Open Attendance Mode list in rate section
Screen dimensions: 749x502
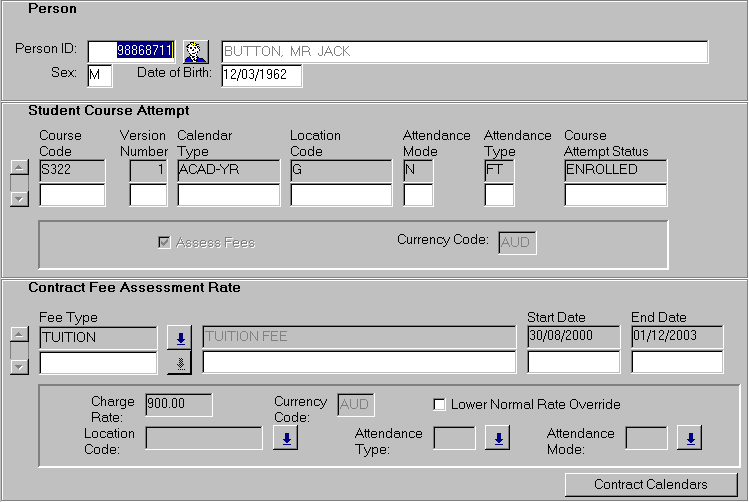[689, 438]
